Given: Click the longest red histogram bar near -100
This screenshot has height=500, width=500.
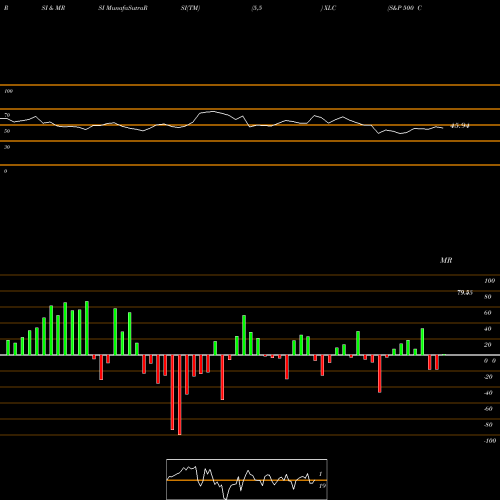Looking at the screenshot, I should (x=180, y=395).
